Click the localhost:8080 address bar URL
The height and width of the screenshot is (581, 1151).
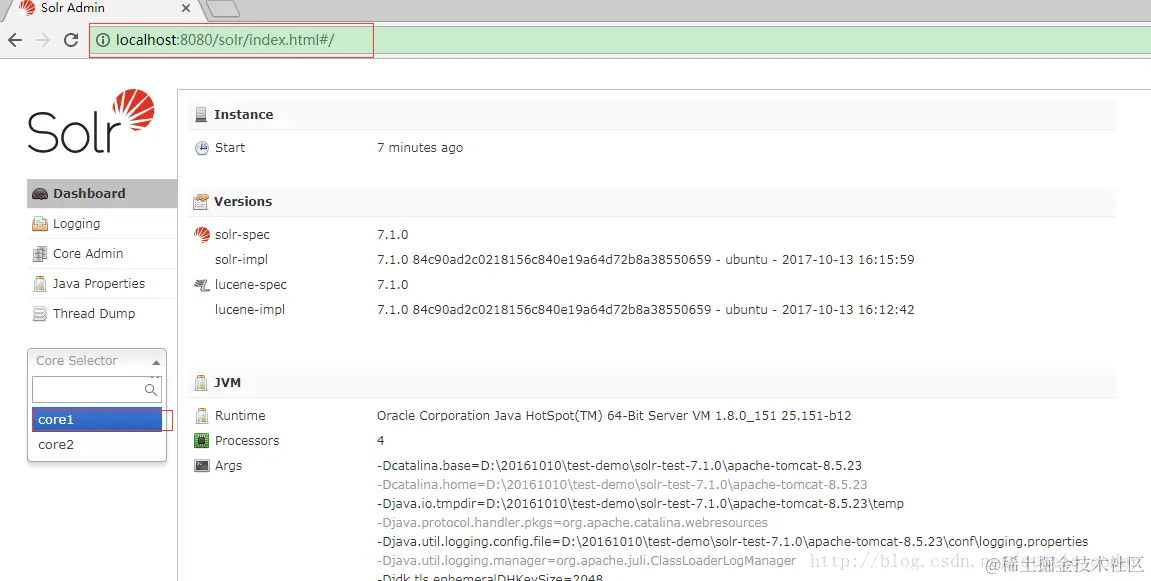tap(225, 40)
